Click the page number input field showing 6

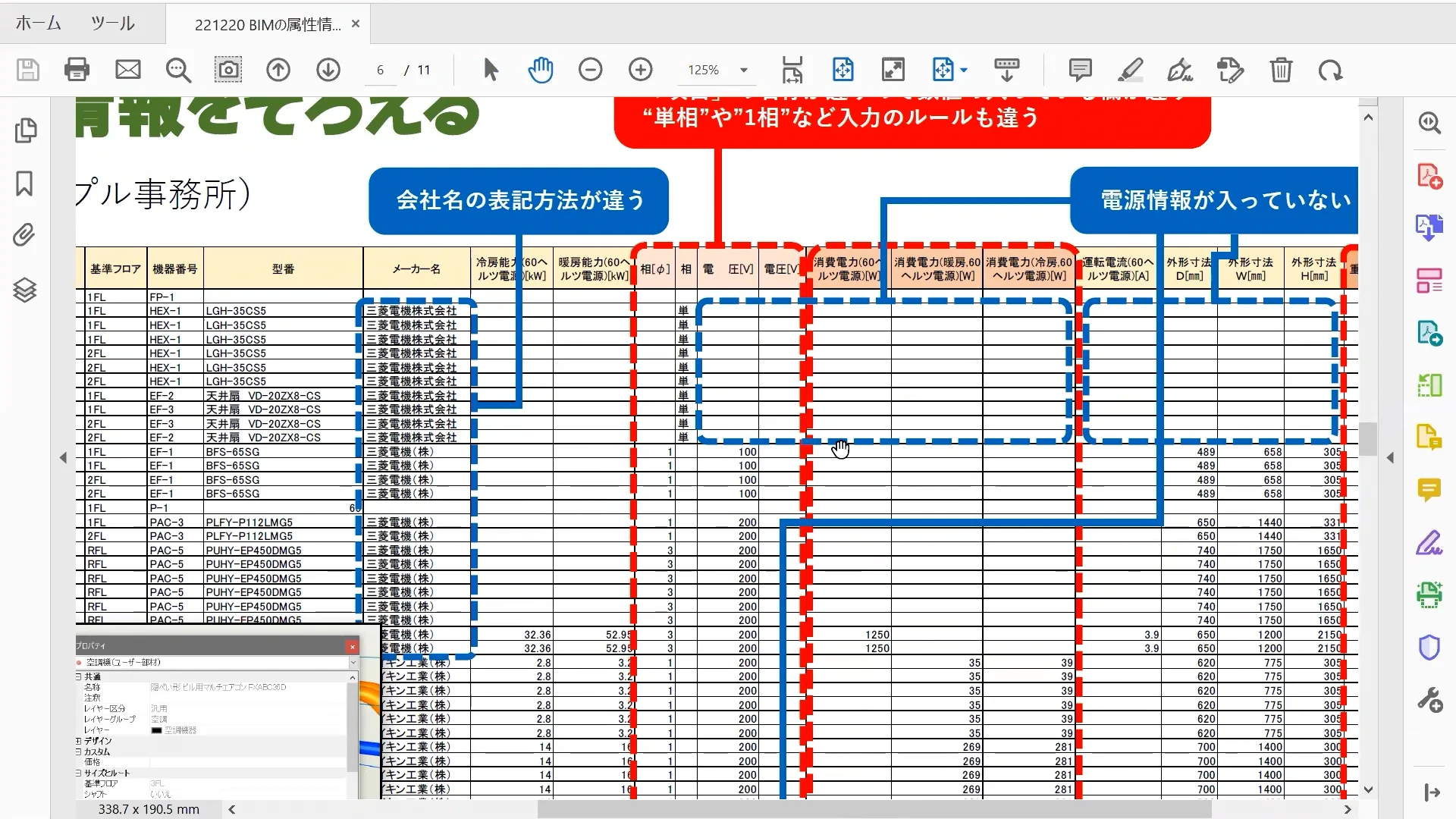point(379,70)
